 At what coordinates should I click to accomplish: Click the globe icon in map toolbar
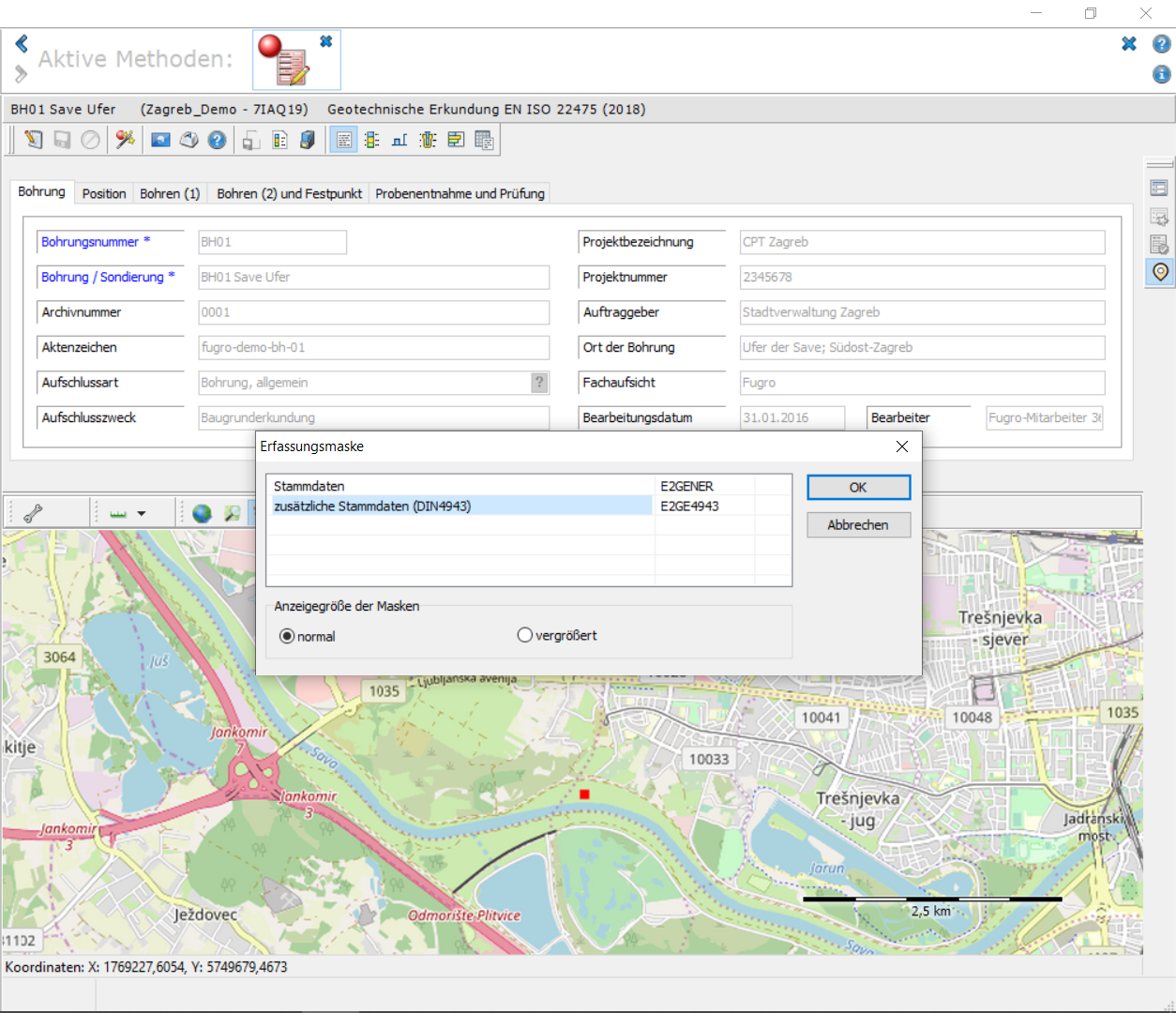(202, 513)
